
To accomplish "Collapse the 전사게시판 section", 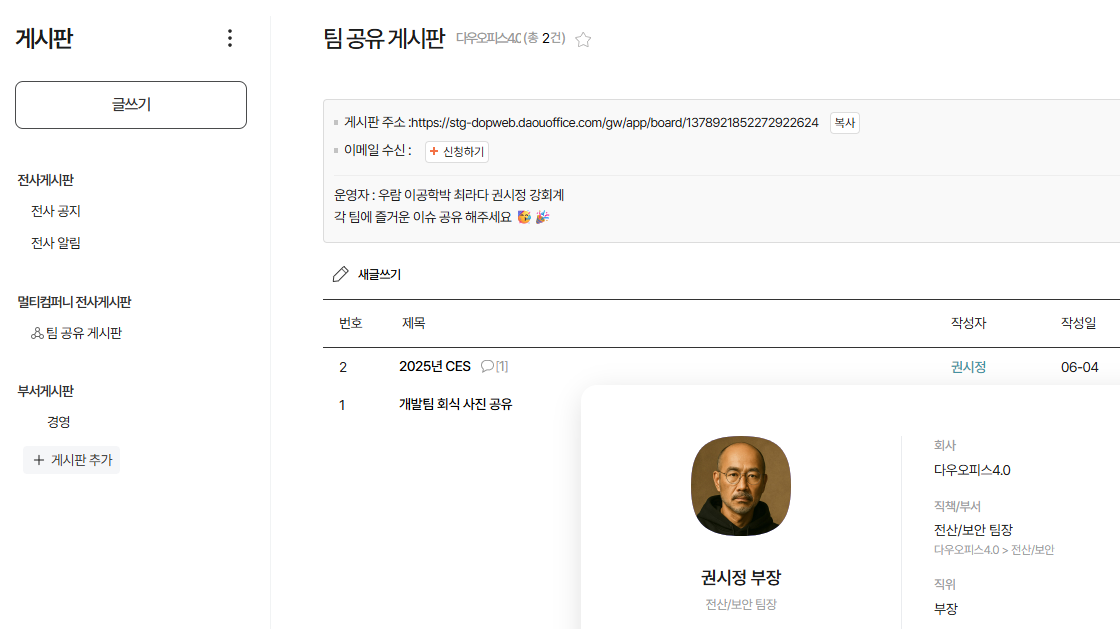I will tap(46, 180).
